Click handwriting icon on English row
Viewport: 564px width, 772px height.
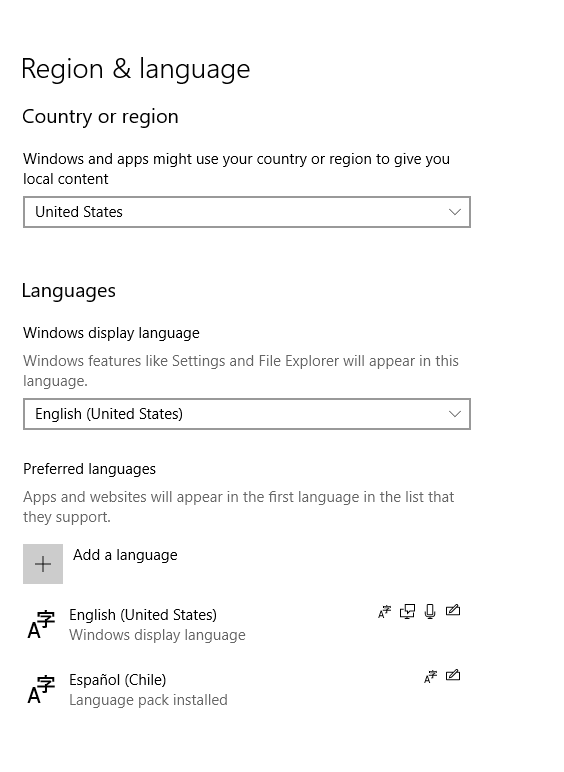click(x=453, y=611)
